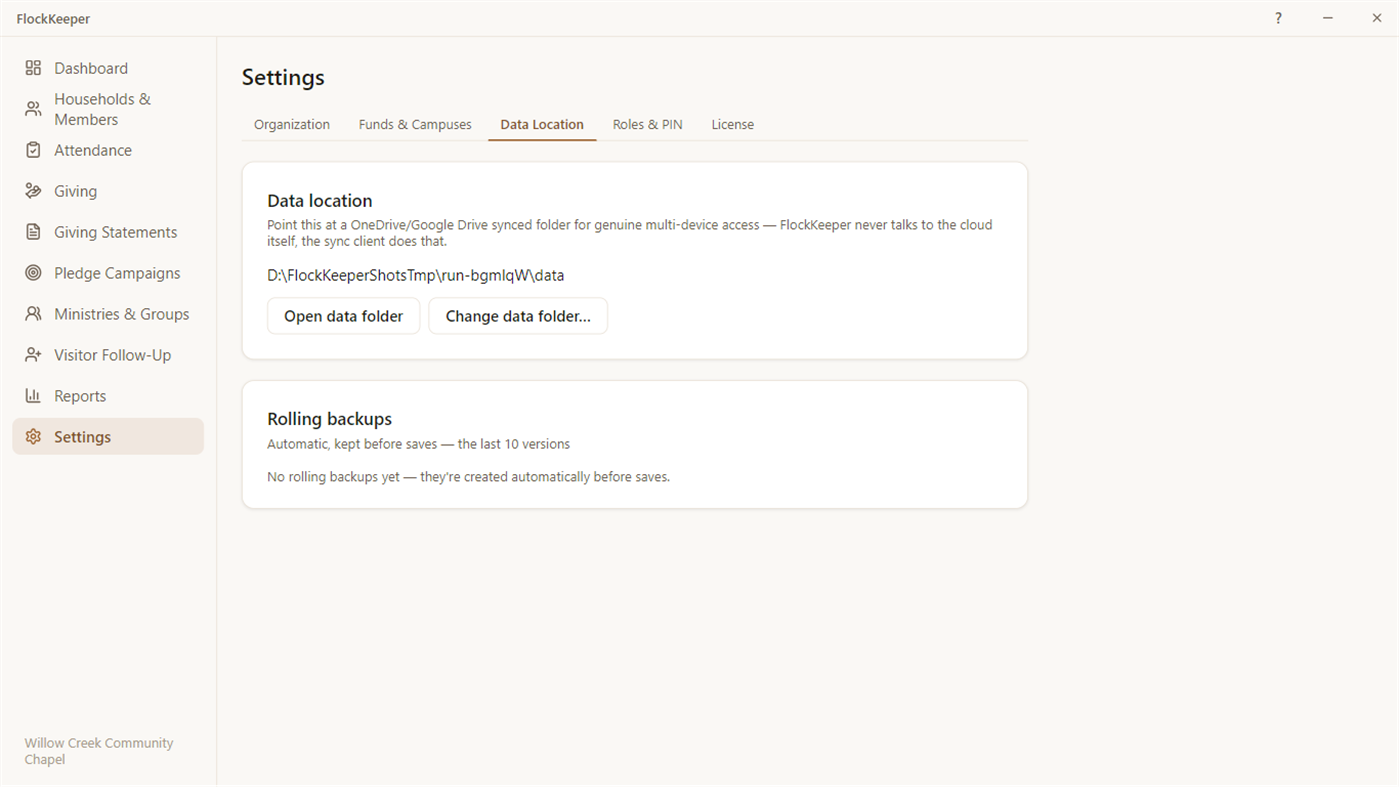The height and width of the screenshot is (787, 1399).
Task: Open Dashboard from the sidebar
Action: pos(108,68)
